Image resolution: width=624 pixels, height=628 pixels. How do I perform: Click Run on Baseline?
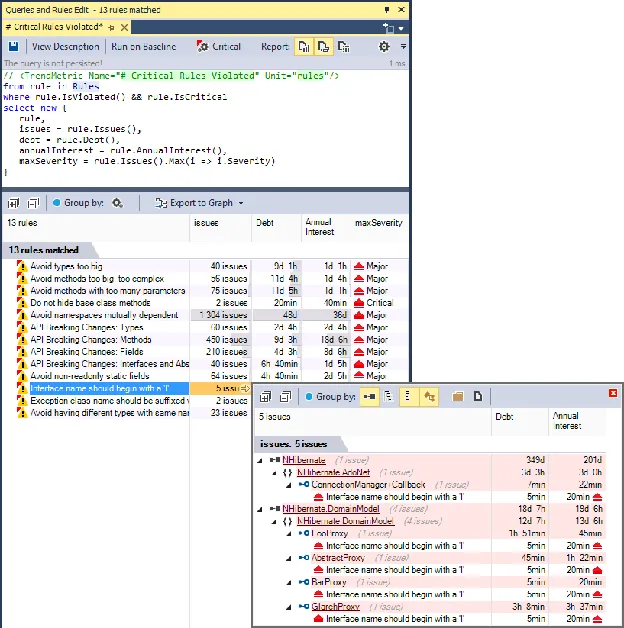click(x=143, y=46)
